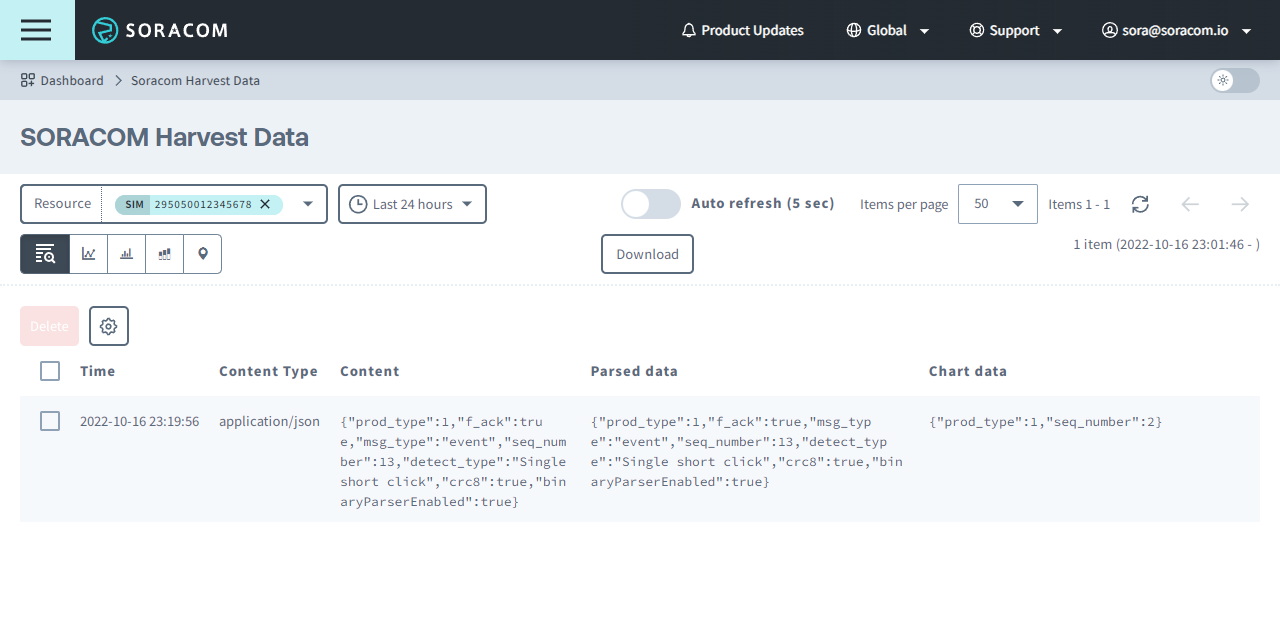Image resolution: width=1280 pixels, height=640 pixels.
Task: Select the table data view
Action: (44, 254)
